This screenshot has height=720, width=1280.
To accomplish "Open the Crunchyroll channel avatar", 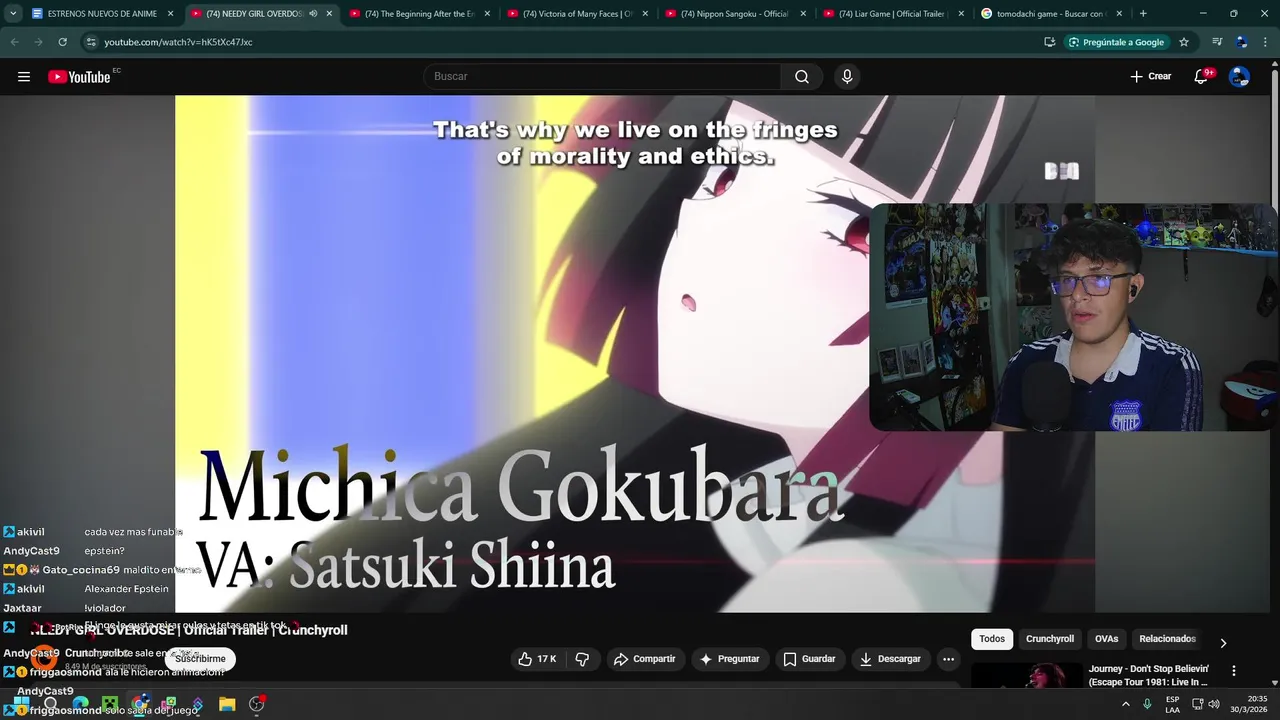I will point(42,658).
